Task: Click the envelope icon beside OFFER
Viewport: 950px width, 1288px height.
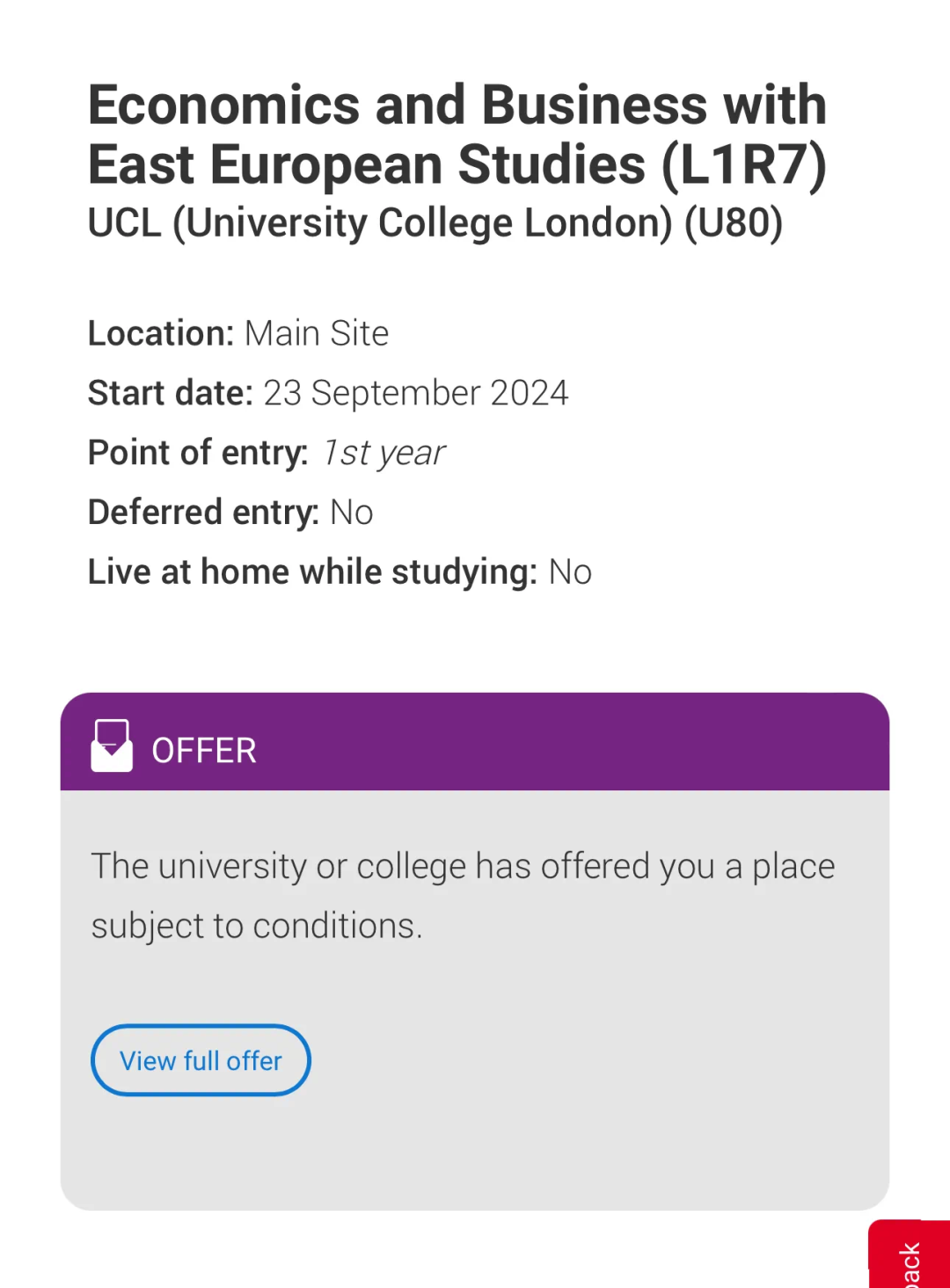Action: click(x=112, y=746)
